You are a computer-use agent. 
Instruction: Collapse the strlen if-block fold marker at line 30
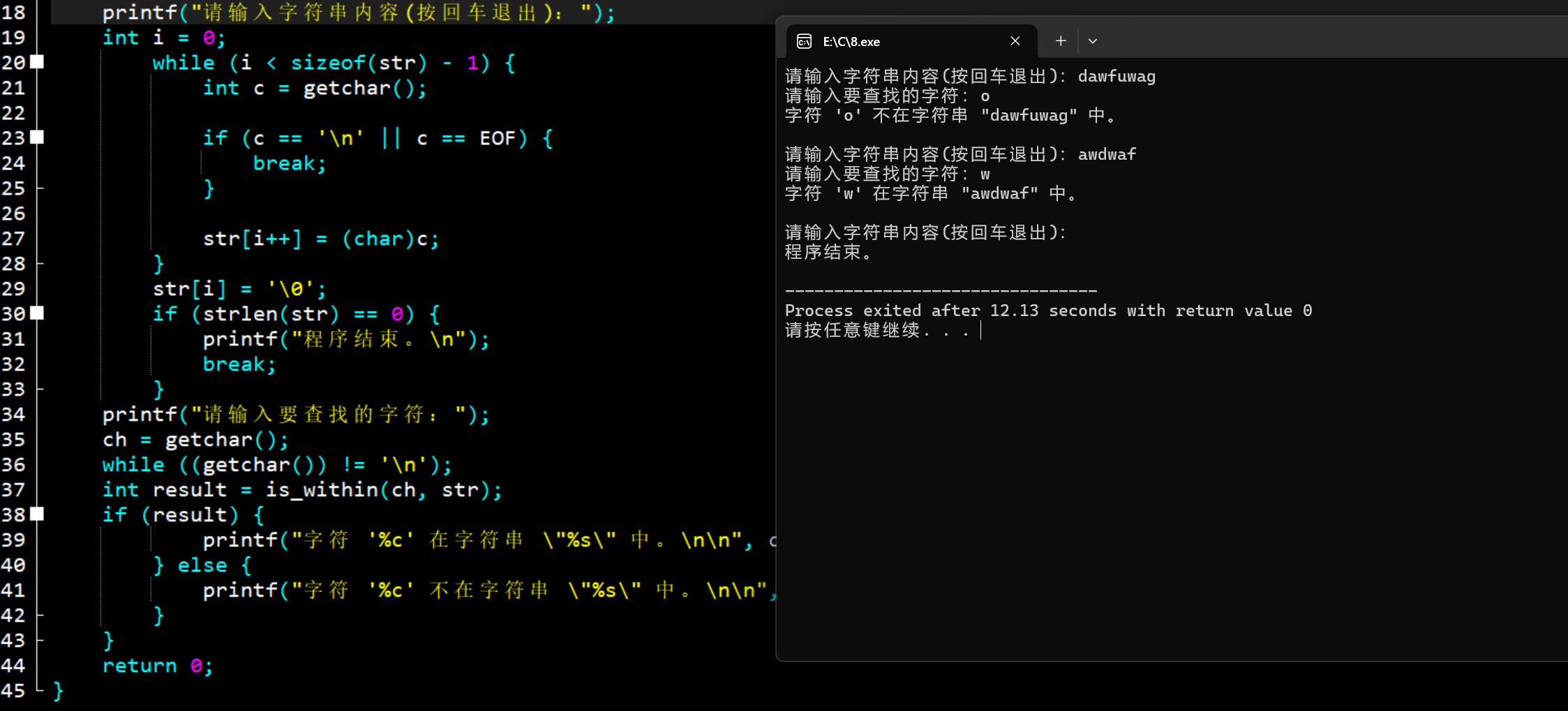[x=37, y=313]
